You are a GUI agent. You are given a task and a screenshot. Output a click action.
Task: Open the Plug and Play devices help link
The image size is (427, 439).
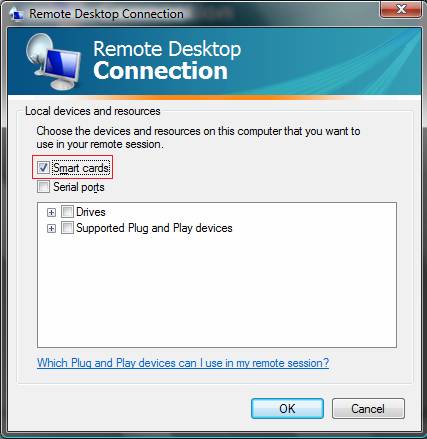click(x=183, y=363)
